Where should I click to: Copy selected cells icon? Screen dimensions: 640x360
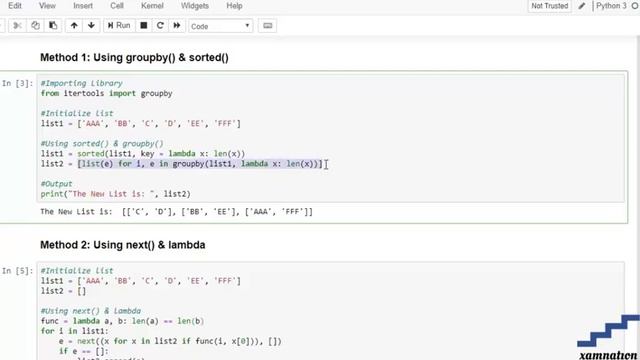tap(36, 26)
